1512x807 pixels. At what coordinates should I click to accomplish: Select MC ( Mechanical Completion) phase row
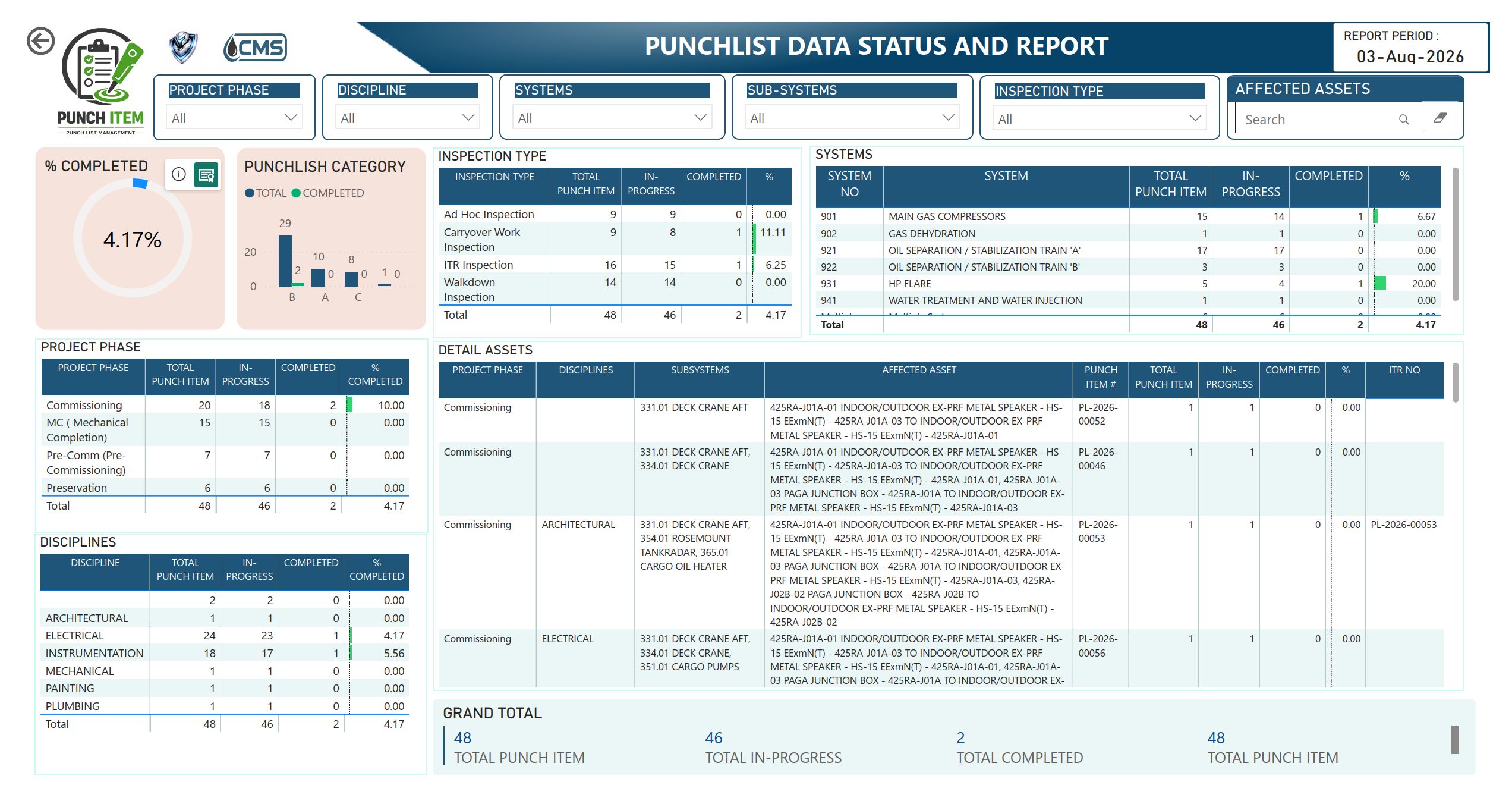(225, 429)
